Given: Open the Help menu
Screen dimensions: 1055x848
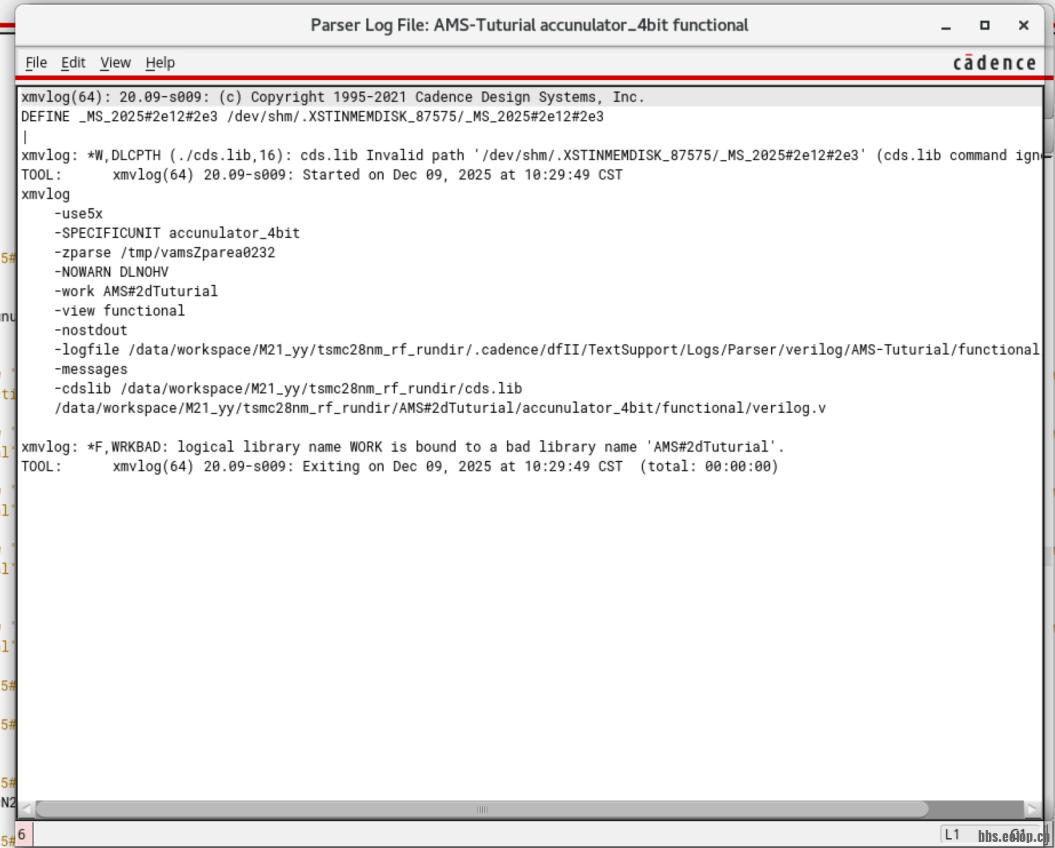Looking at the screenshot, I should (x=160, y=62).
